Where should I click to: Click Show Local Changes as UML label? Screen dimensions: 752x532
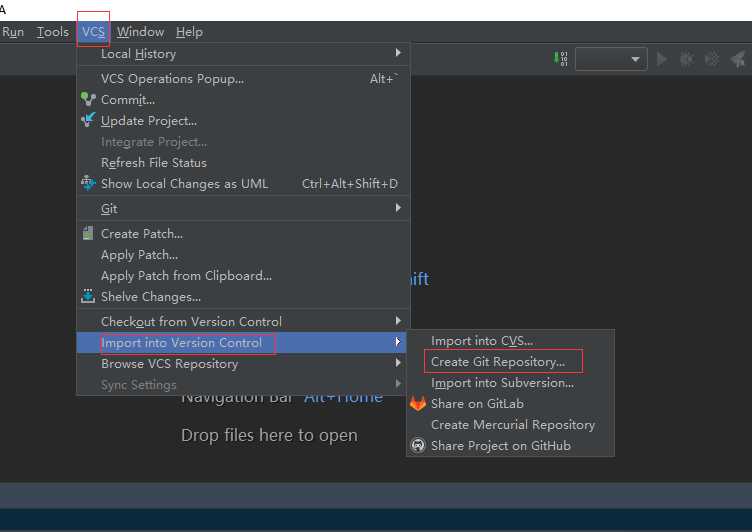coord(184,184)
